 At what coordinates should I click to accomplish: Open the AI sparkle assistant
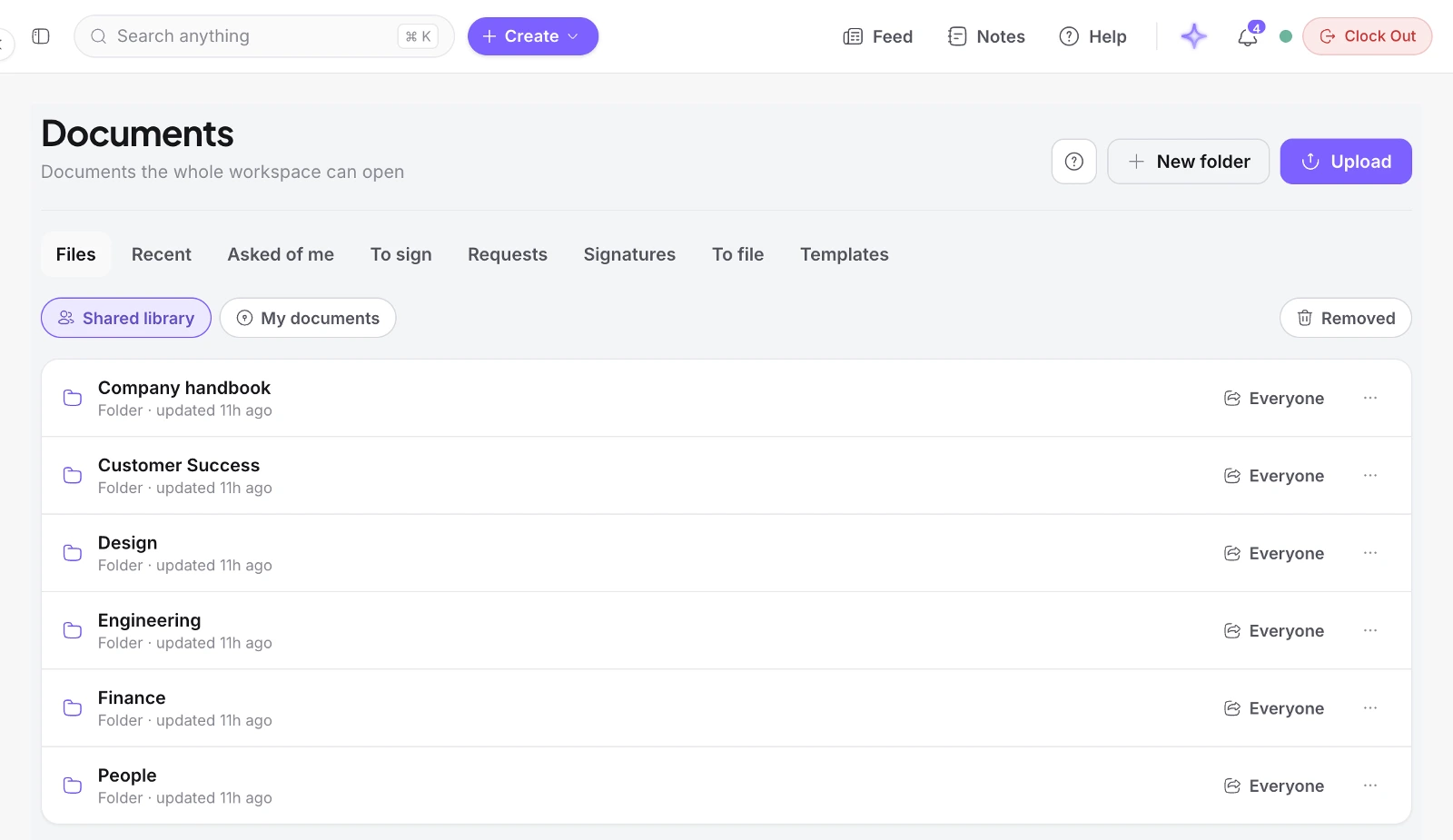1193,36
